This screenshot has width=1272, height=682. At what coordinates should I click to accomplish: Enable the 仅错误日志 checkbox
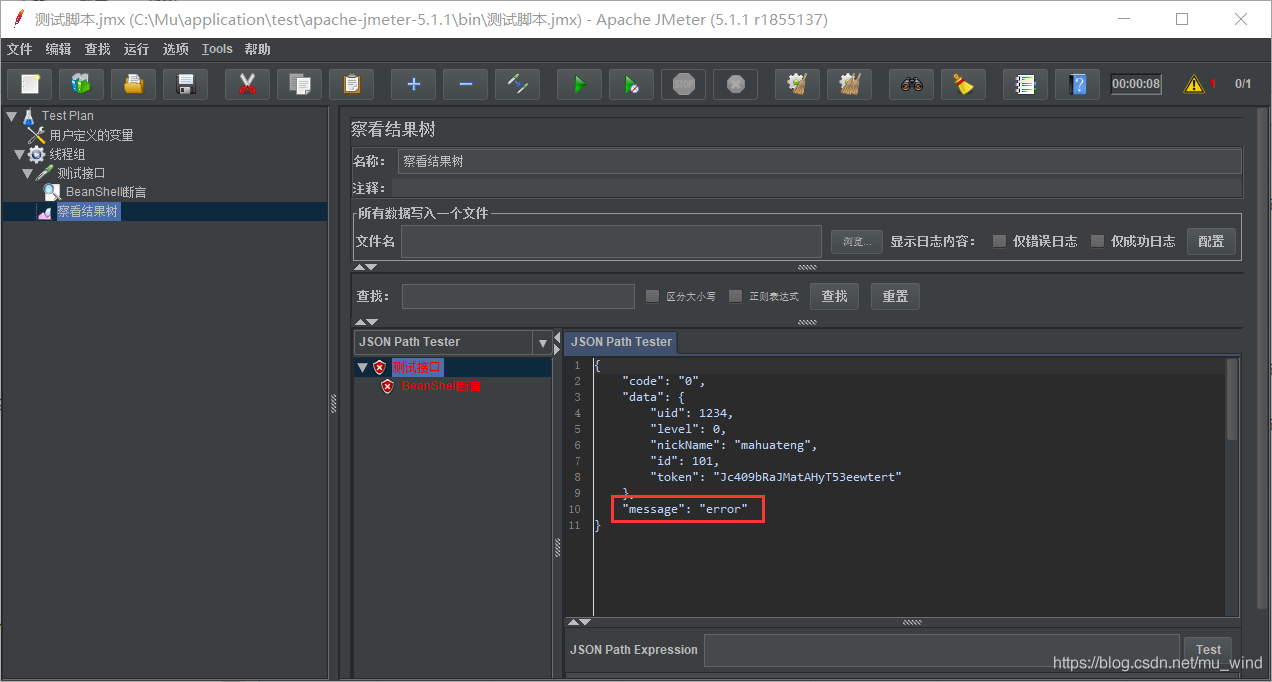pyautogui.click(x=999, y=241)
